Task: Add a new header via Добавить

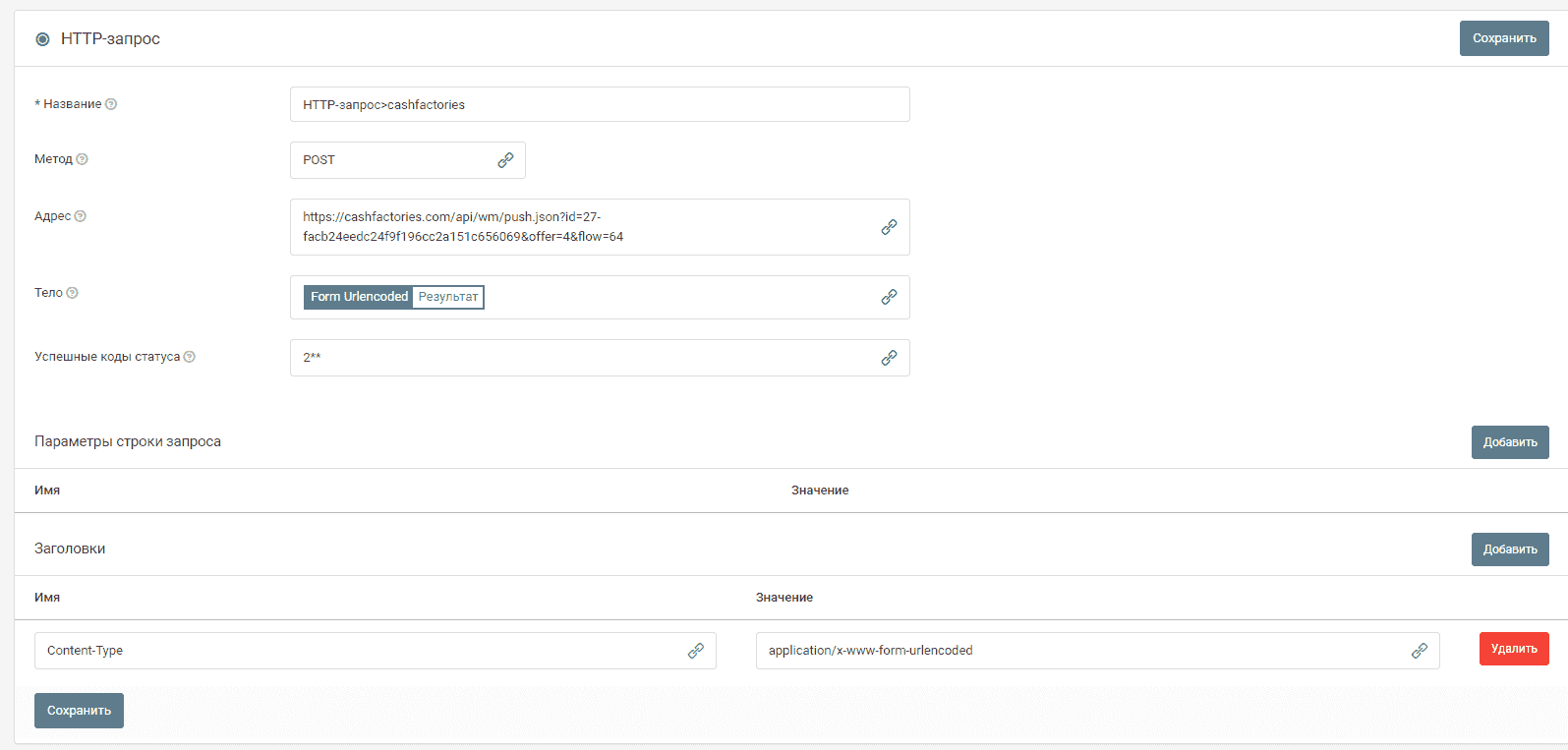Action: tap(1509, 549)
